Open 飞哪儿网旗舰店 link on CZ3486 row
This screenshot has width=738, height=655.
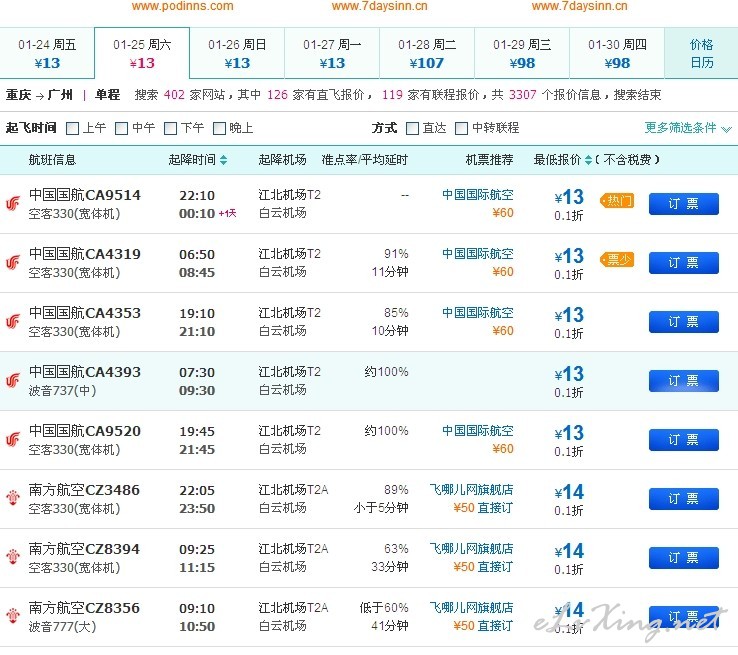pyautogui.click(x=471, y=490)
